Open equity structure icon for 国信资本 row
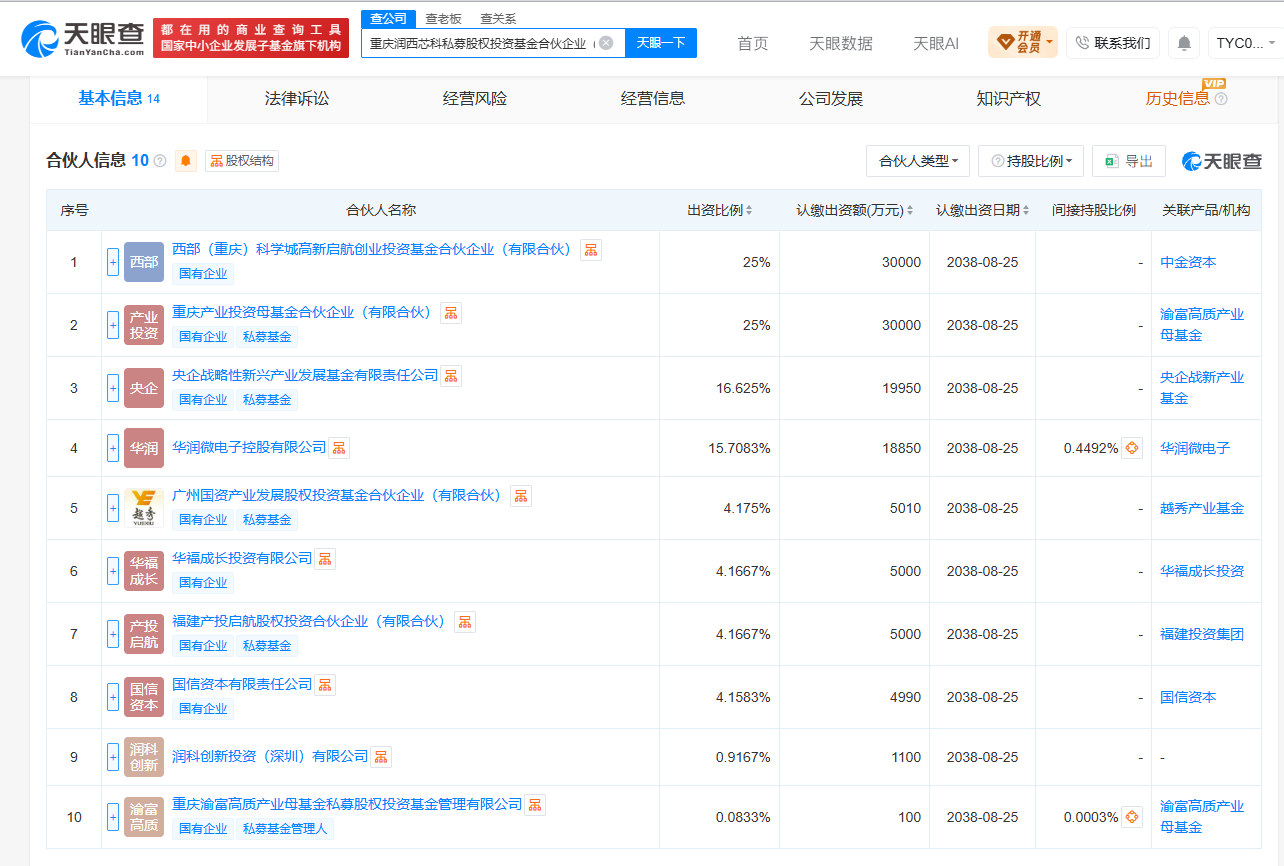1284x866 pixels. (325, 685)
